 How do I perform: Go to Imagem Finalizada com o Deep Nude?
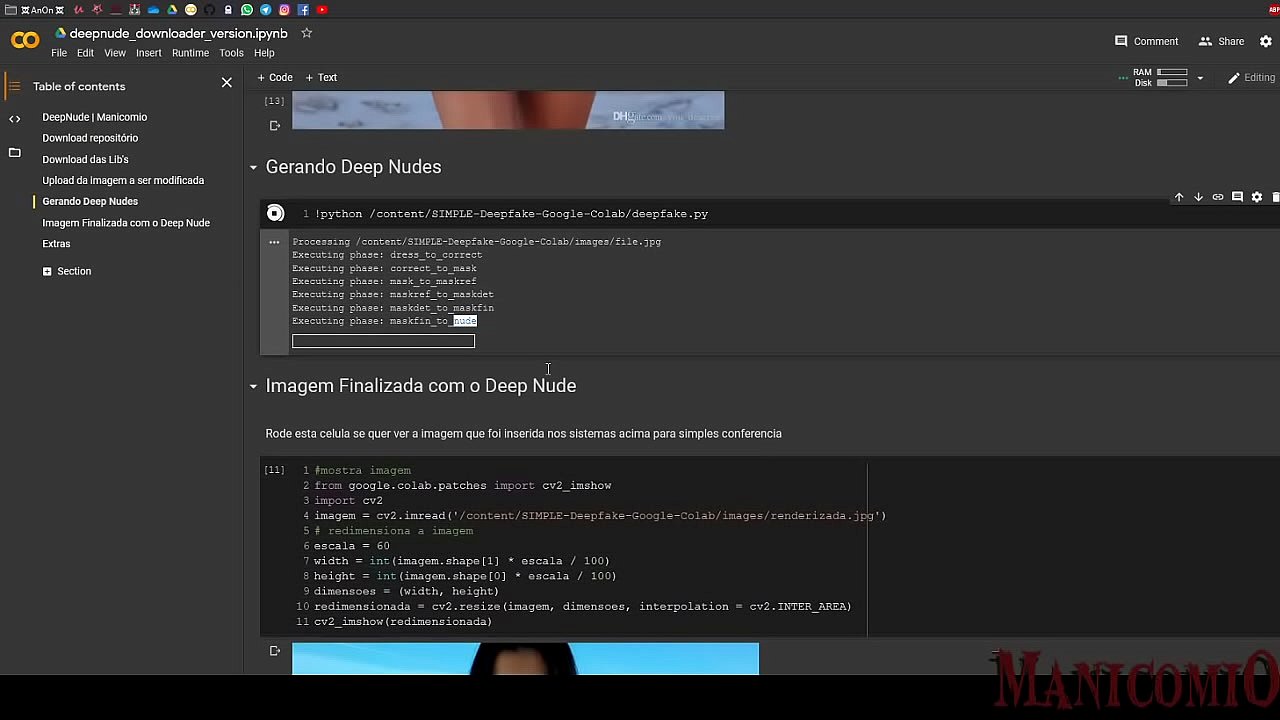tap(126, 222)
